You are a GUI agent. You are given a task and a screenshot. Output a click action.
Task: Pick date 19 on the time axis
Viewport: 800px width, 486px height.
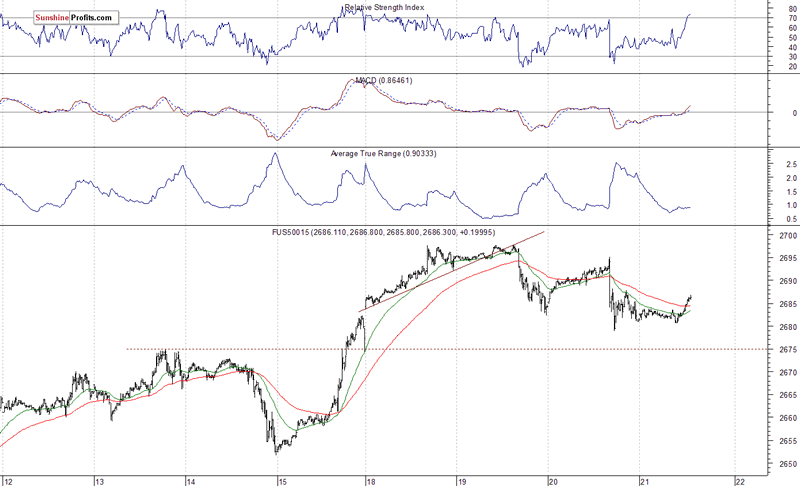click(x=462, y=479)
